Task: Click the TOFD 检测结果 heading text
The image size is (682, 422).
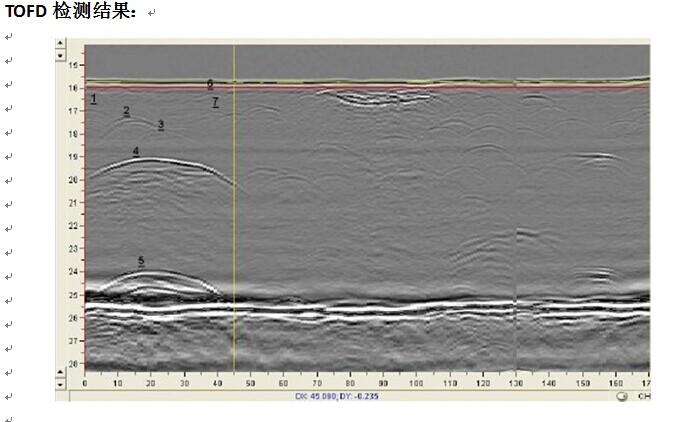Action: pyautogui.click(x=70, y=11)
